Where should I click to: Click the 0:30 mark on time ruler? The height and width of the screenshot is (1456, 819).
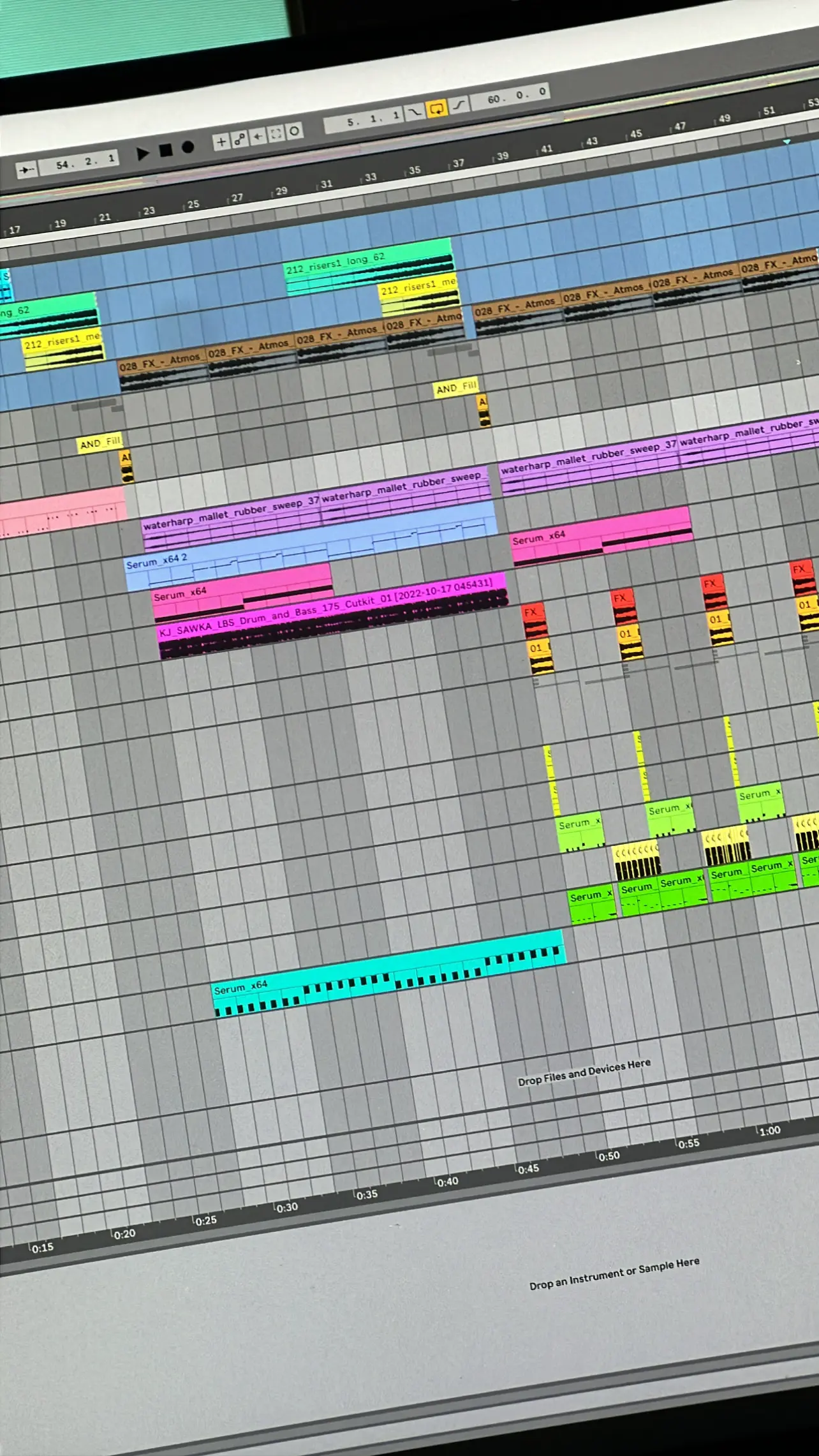(x=287, y=1207)
